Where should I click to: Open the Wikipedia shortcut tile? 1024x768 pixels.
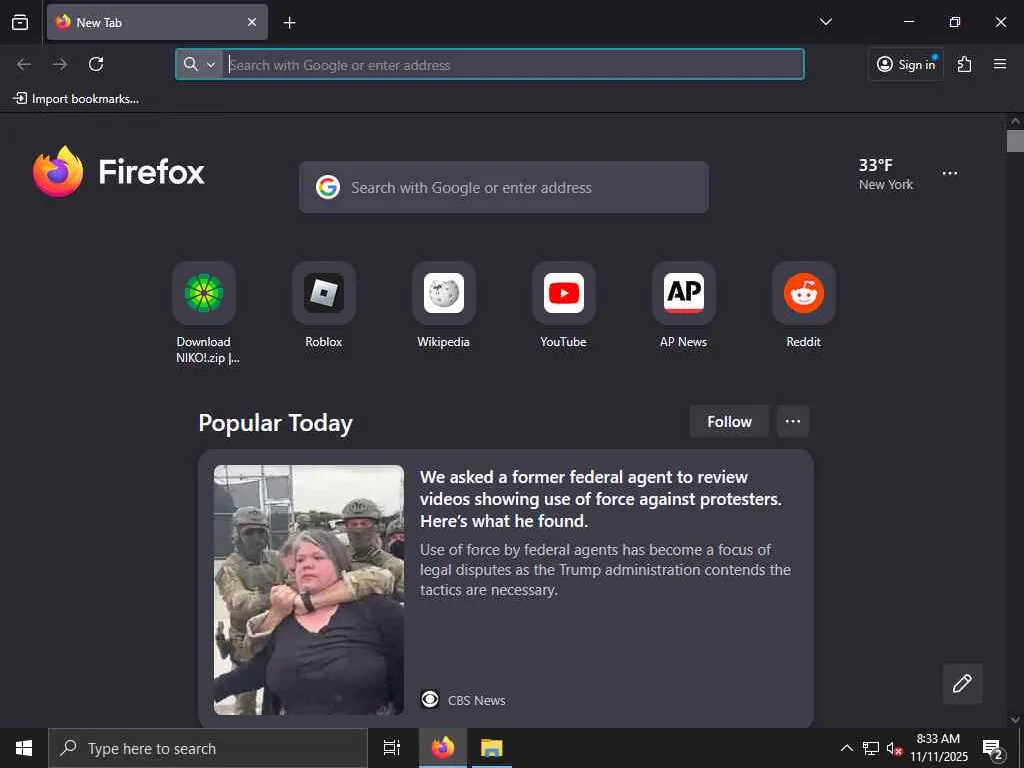click(x=444, y=306)
